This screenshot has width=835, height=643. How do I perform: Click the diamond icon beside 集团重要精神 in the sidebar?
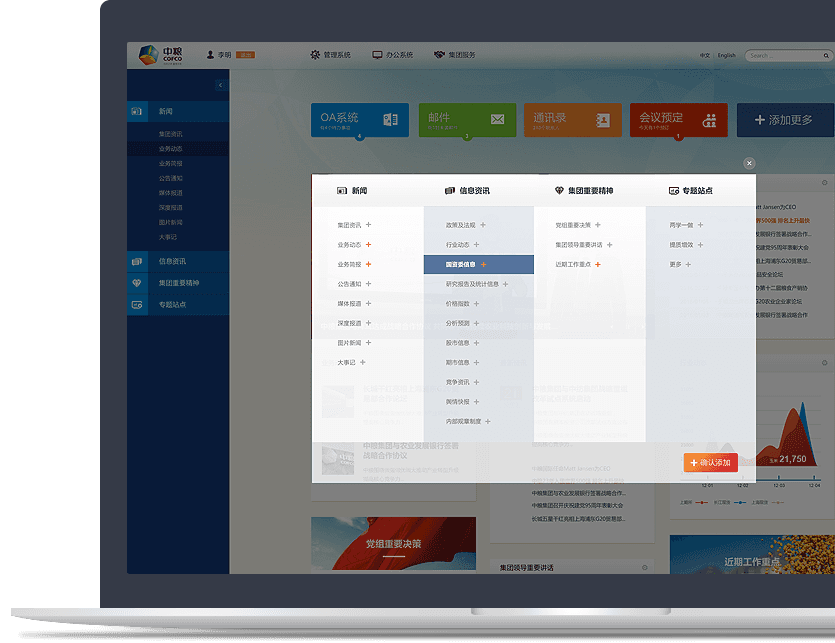pyautogui.click(x=137, y=283)
